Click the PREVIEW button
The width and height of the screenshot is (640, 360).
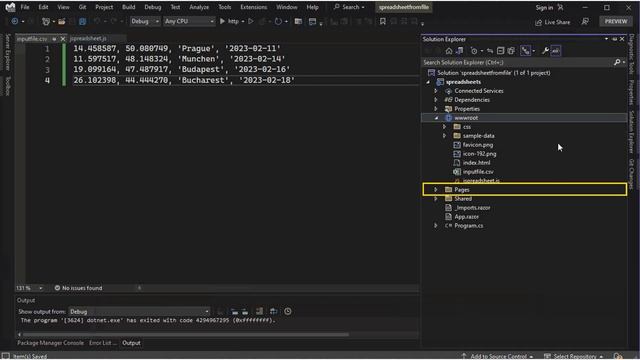tap(616, 21)
